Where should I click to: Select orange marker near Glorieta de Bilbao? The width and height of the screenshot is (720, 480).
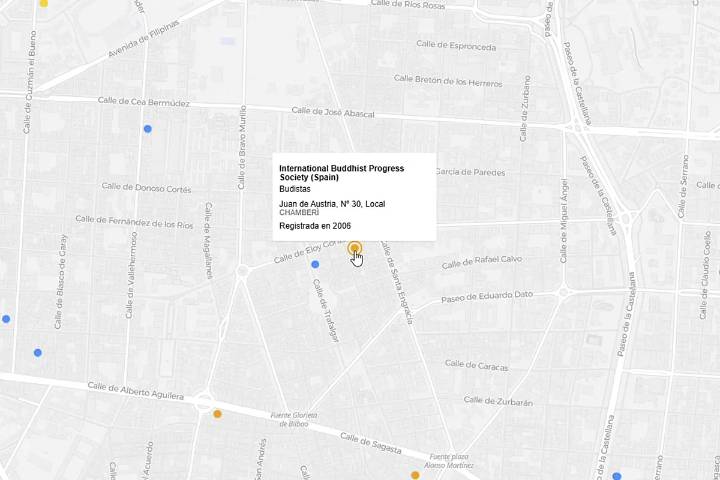pyautogui.click(x=217, y=414)
